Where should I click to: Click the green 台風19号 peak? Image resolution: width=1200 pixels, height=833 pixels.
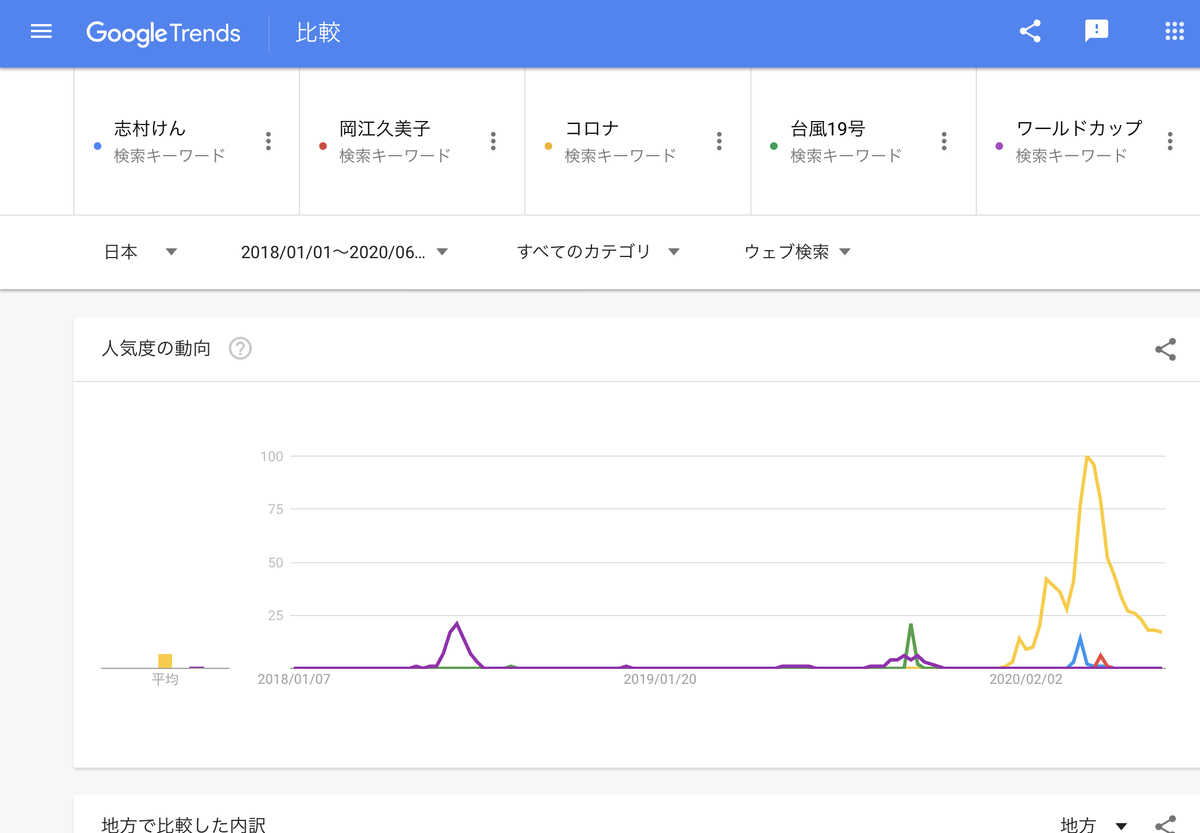[911, 625]
